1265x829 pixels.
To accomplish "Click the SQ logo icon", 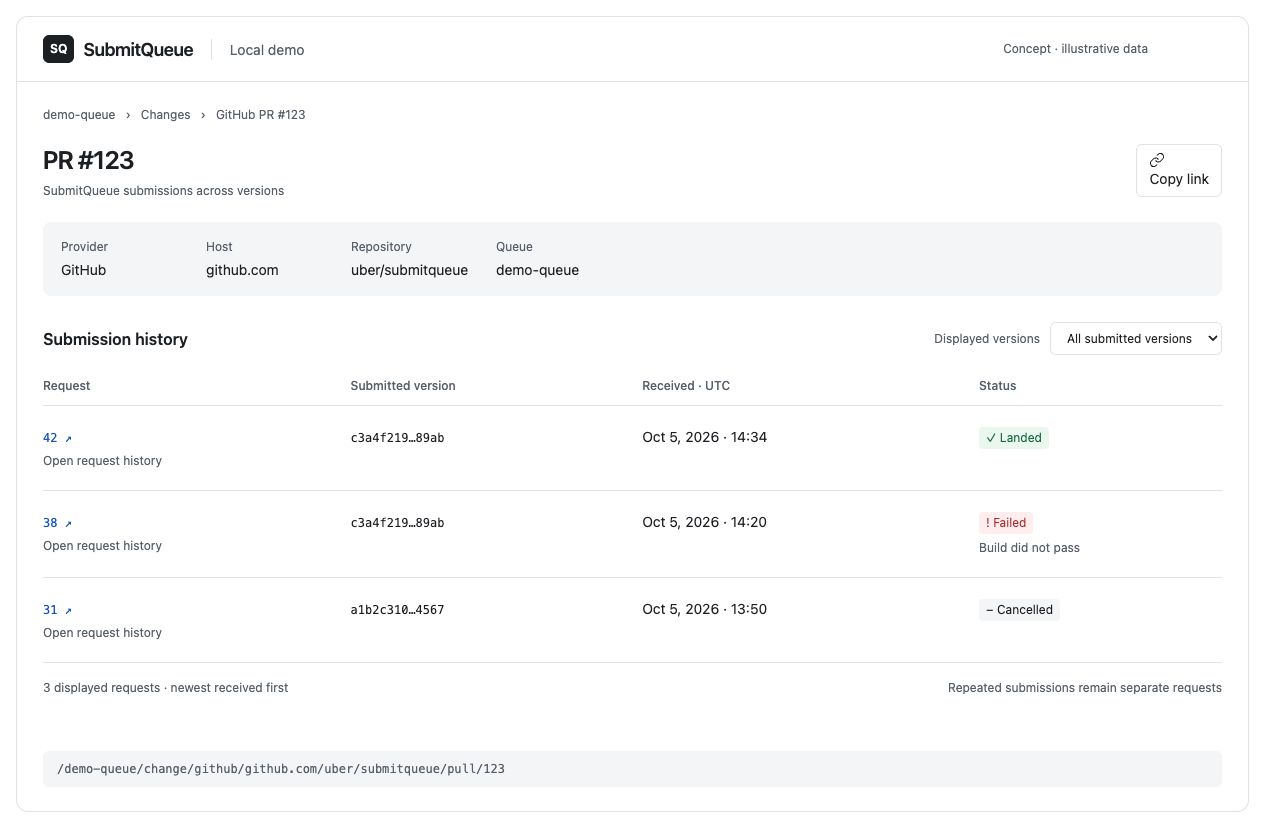I will point(58,49).
